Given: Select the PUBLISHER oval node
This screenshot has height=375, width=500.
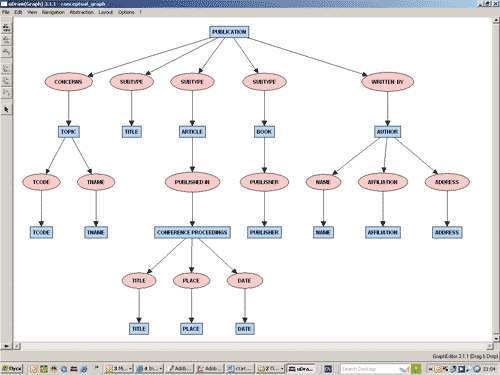Looking at the screenshot, I should [x=264, y=182].
